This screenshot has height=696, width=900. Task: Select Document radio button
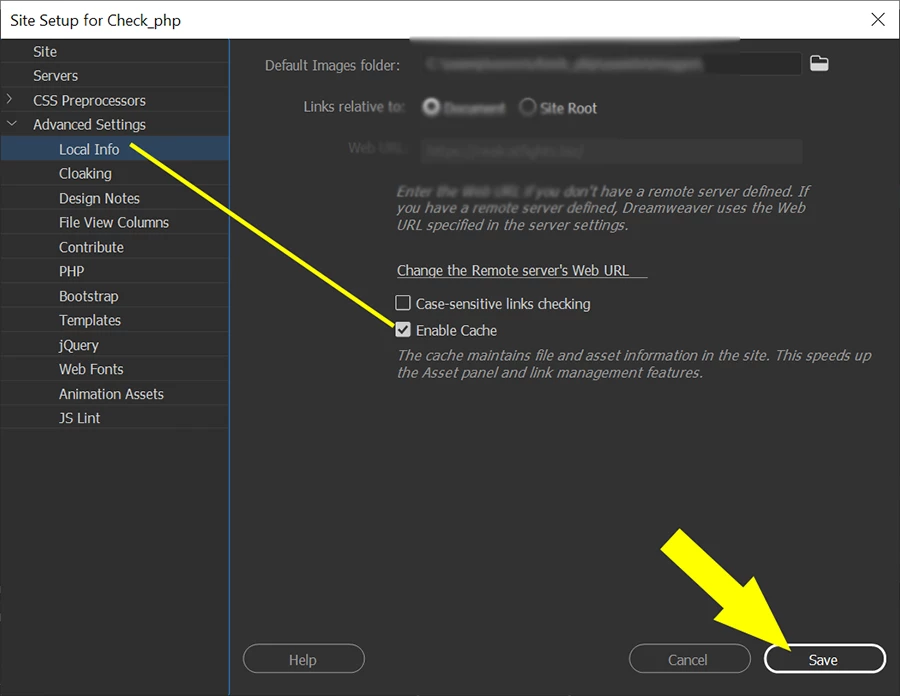point(431,107)
